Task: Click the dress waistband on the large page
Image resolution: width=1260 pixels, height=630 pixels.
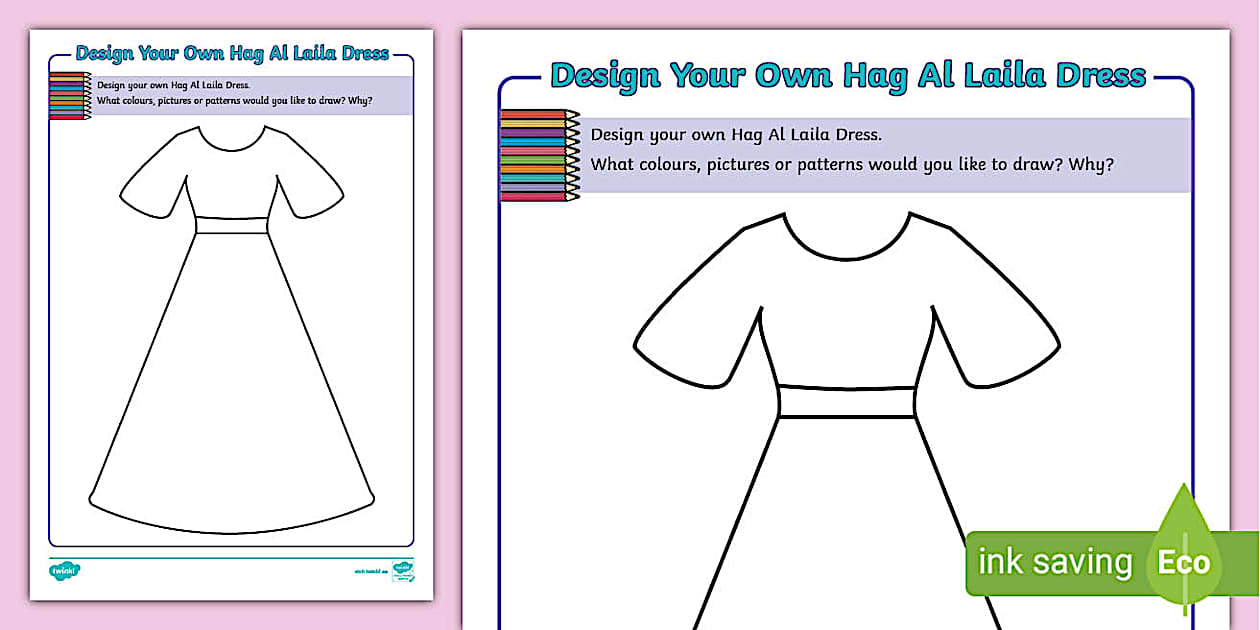Action: tap(846, 401)
